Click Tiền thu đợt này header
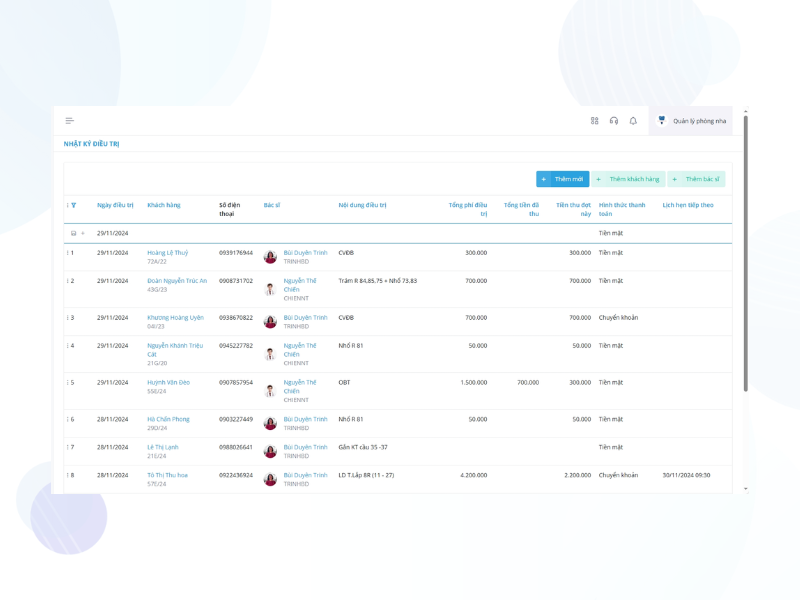This screenshot has height=600, width=800. tap(573, 209)
